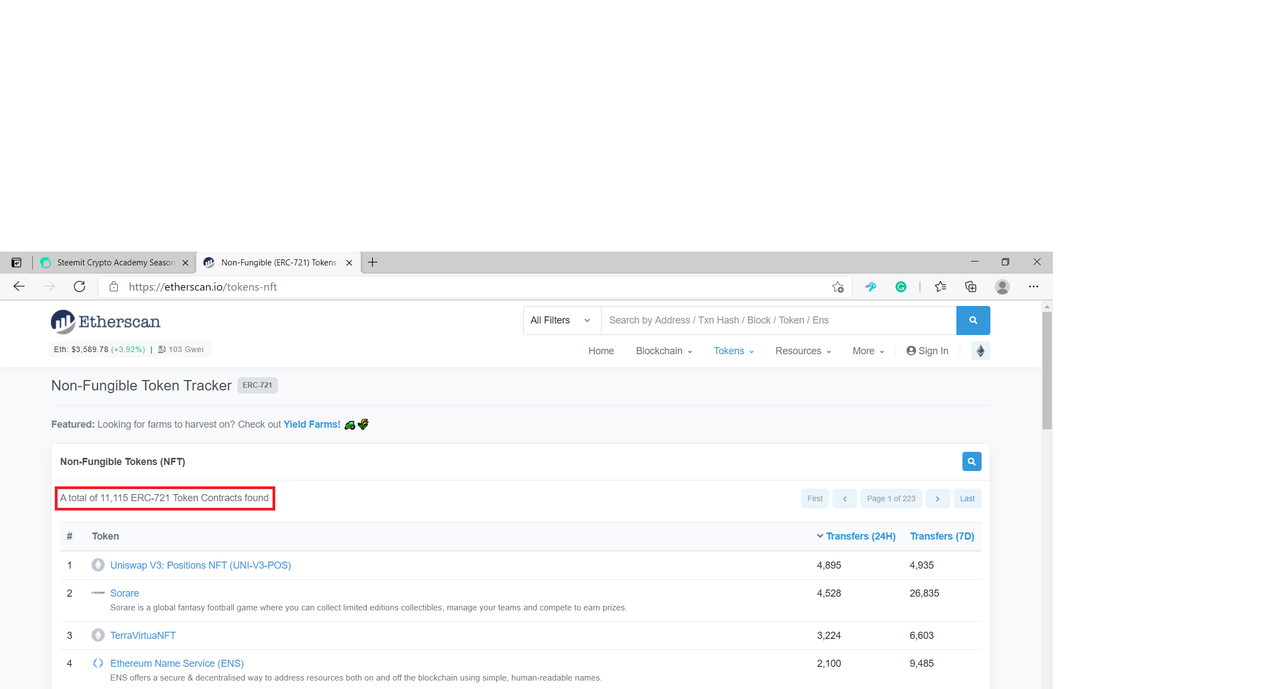Click the Page 1 of 223 indicator
The height and width of the screenshot is (689, 1280).
tap(891, 498)
